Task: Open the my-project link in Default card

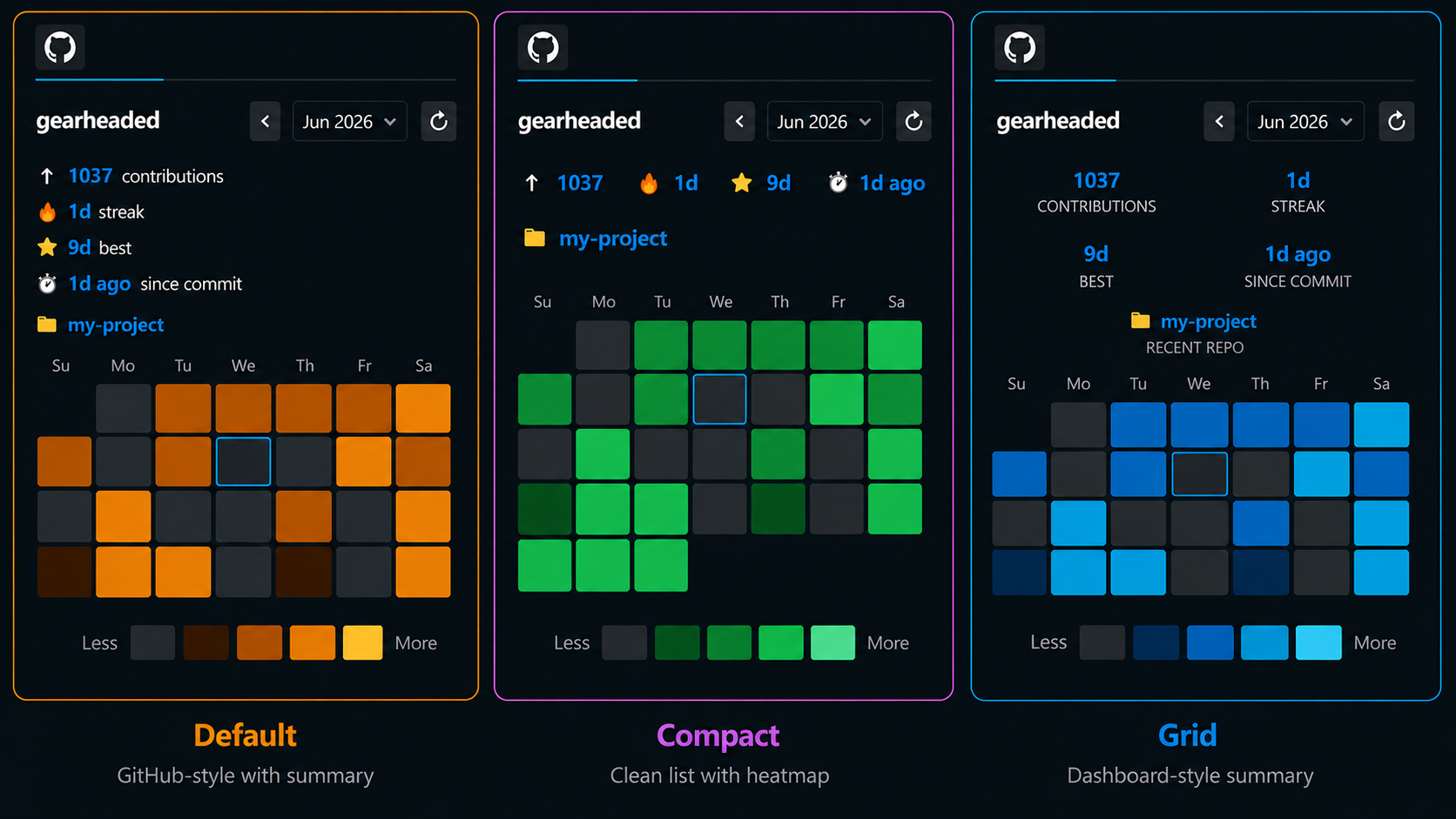Action: click(x=116, y=325)
